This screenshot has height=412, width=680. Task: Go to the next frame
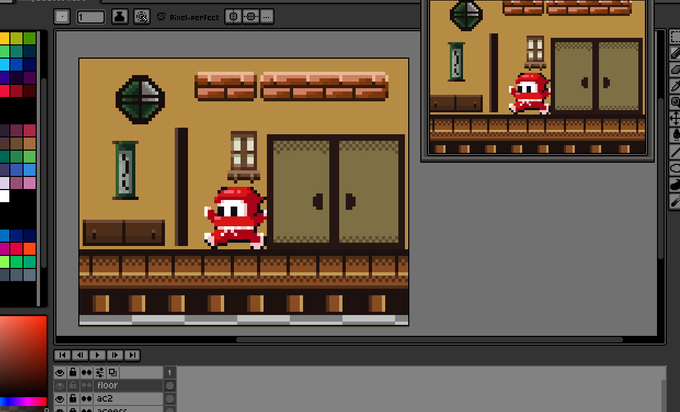coord(114,355)
